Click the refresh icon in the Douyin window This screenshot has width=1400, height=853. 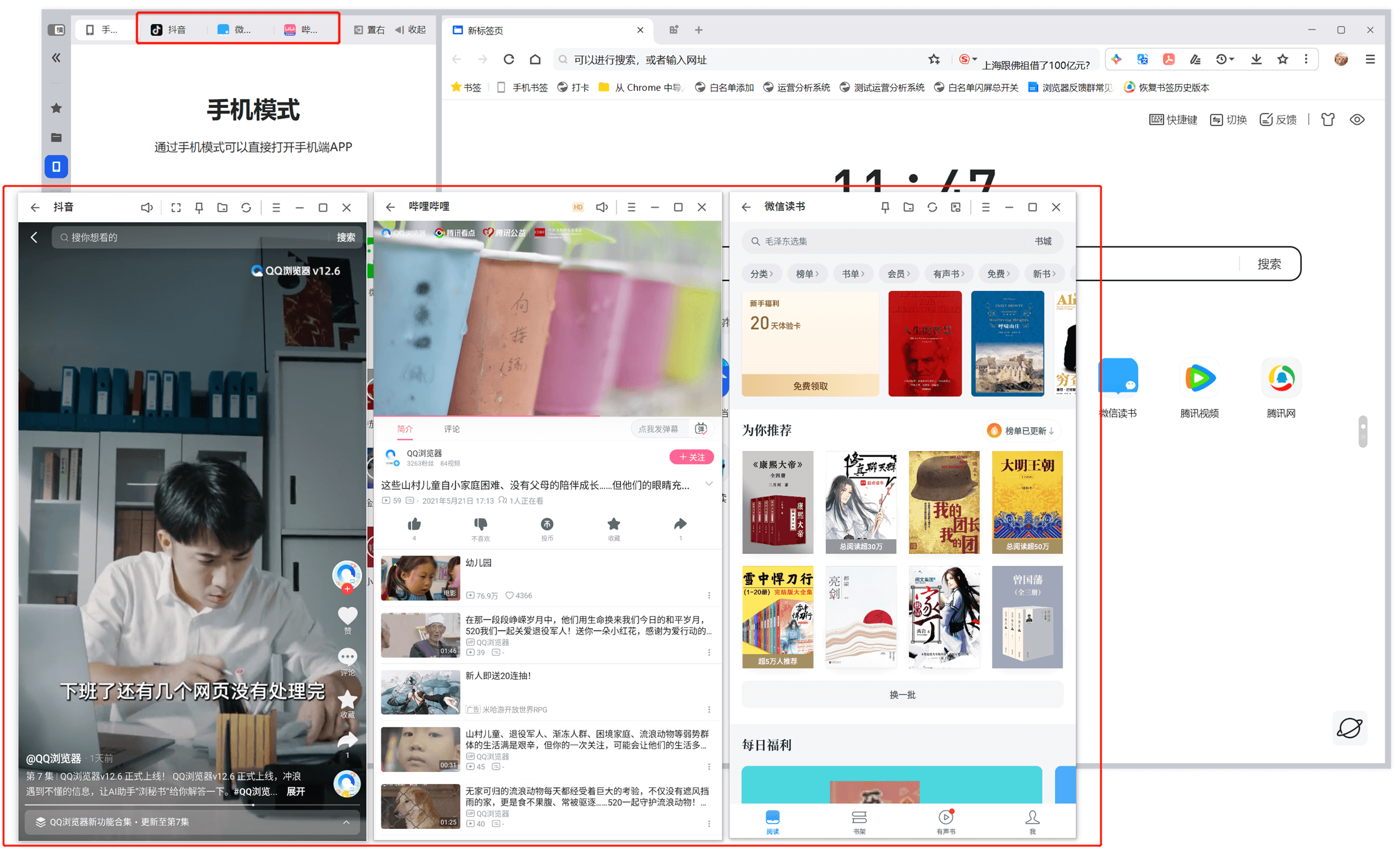[246, 208]
